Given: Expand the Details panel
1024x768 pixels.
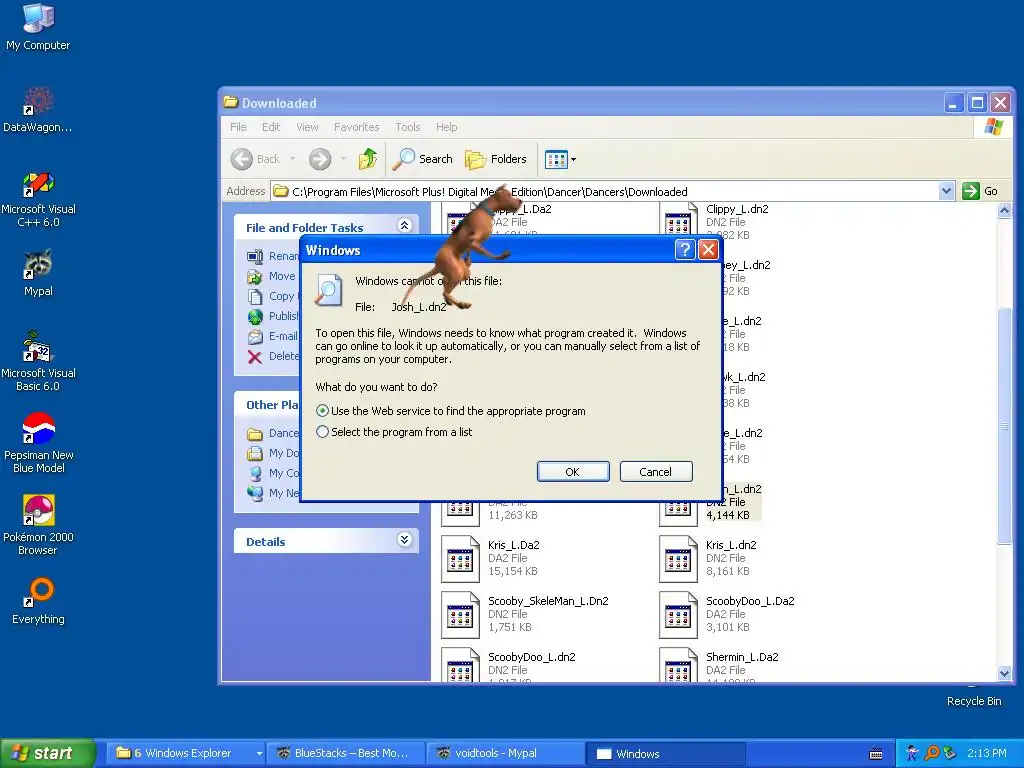Looking at the screenshot, I should (x=404, y=539).
